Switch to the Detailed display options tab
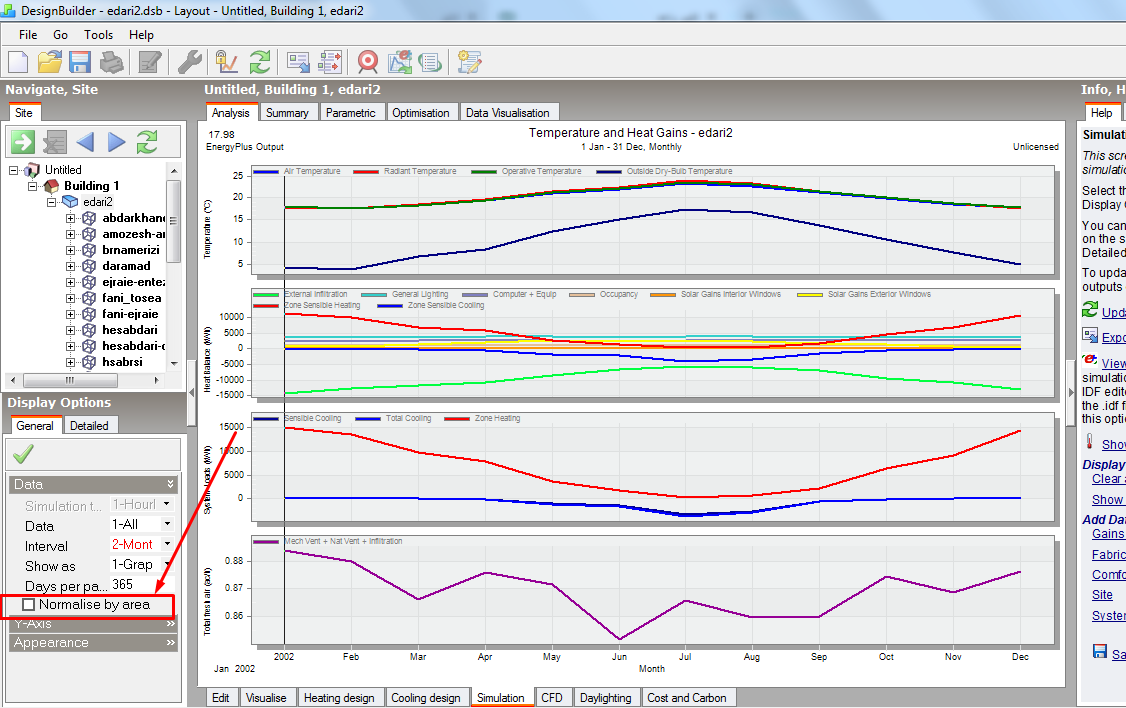The width and height of the screenshot is (1126, 708). [x=89, y=426]
